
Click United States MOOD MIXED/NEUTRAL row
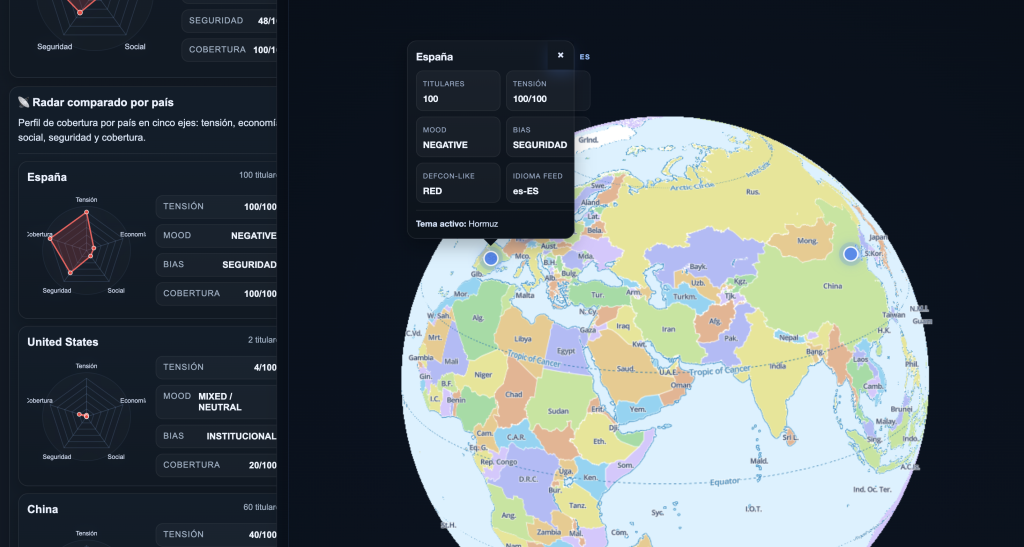pos(216,402)
